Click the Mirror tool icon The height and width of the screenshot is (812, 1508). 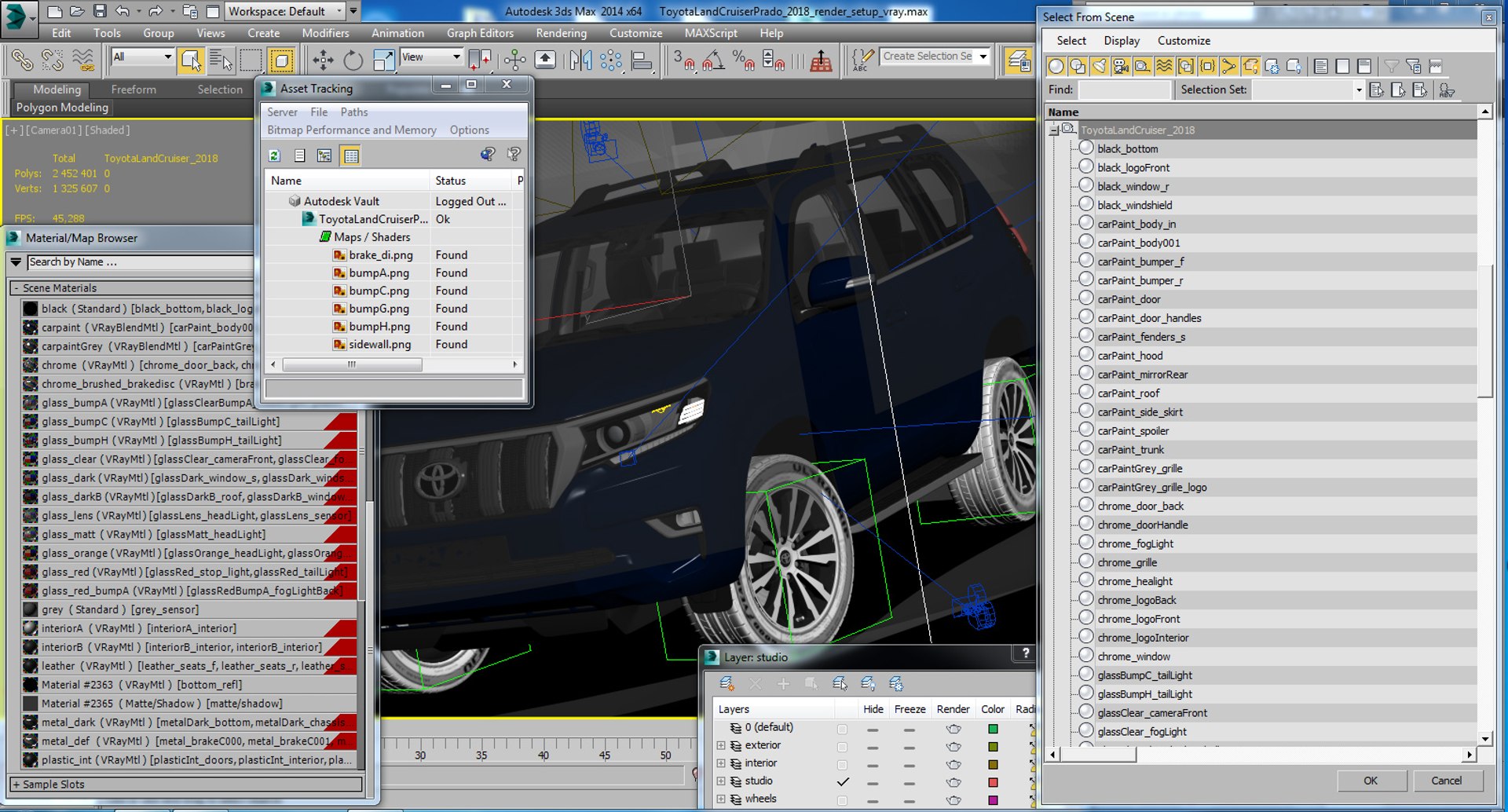[x=580, y=60]
